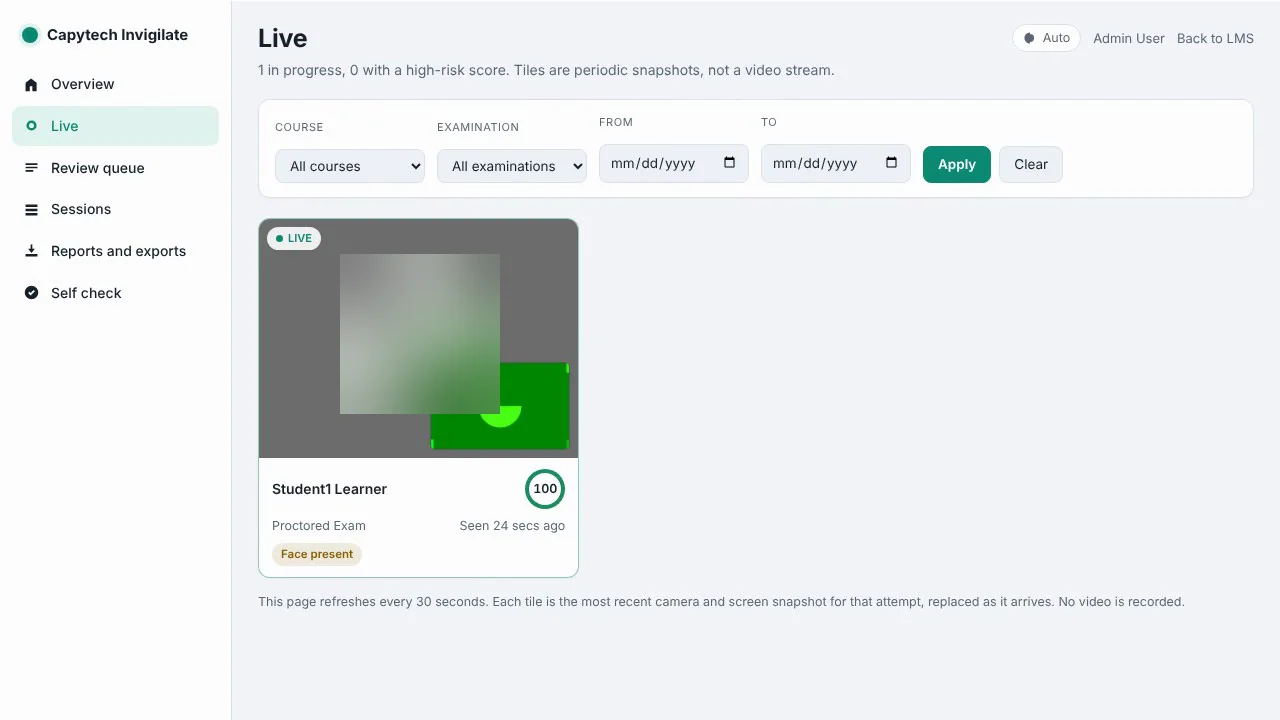The width and height of the screenshot is (1280, 720).
Task: Follow the Back to LMS link
Action: click(1215, 38)
